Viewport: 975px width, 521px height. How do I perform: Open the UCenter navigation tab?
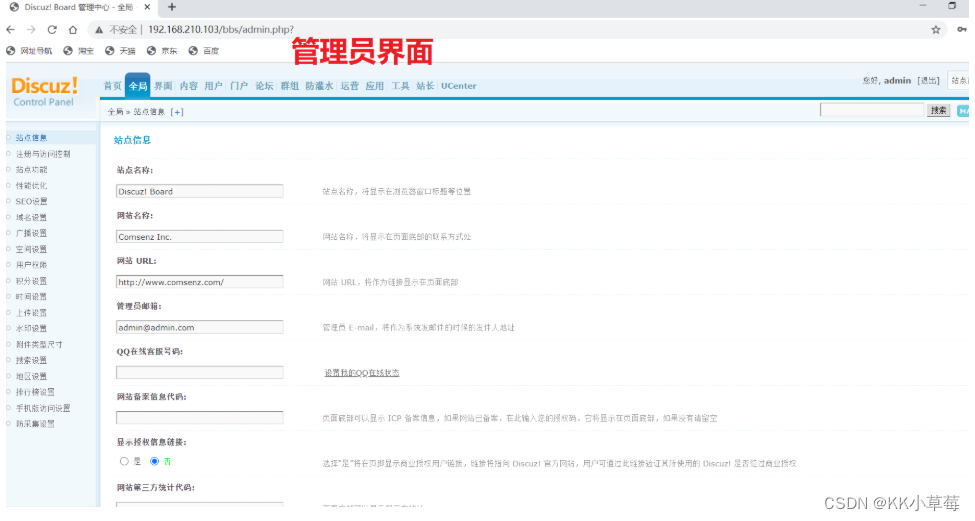tap(459, 86)
